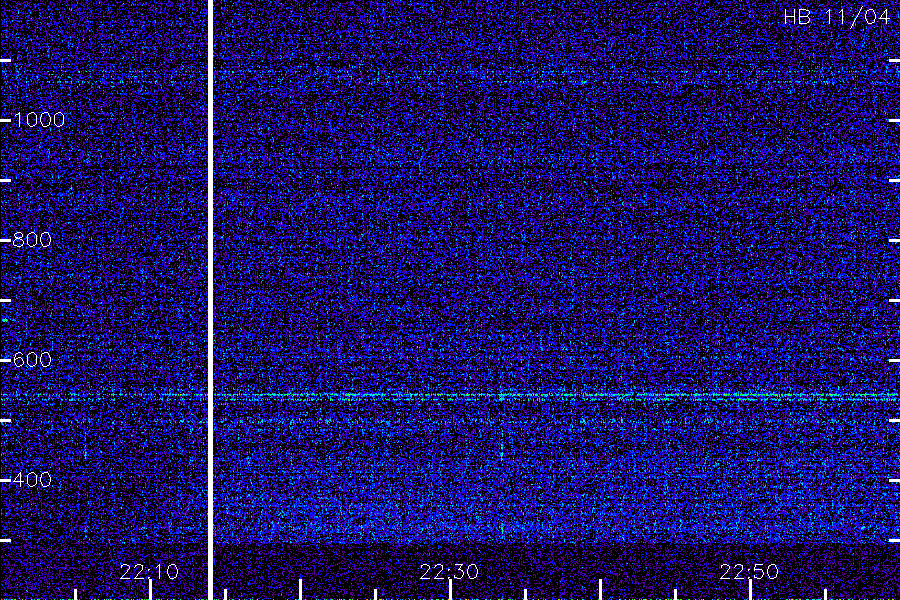Click the 800 frequency axis label
900x600 pixels.
(x=32, y=239)
